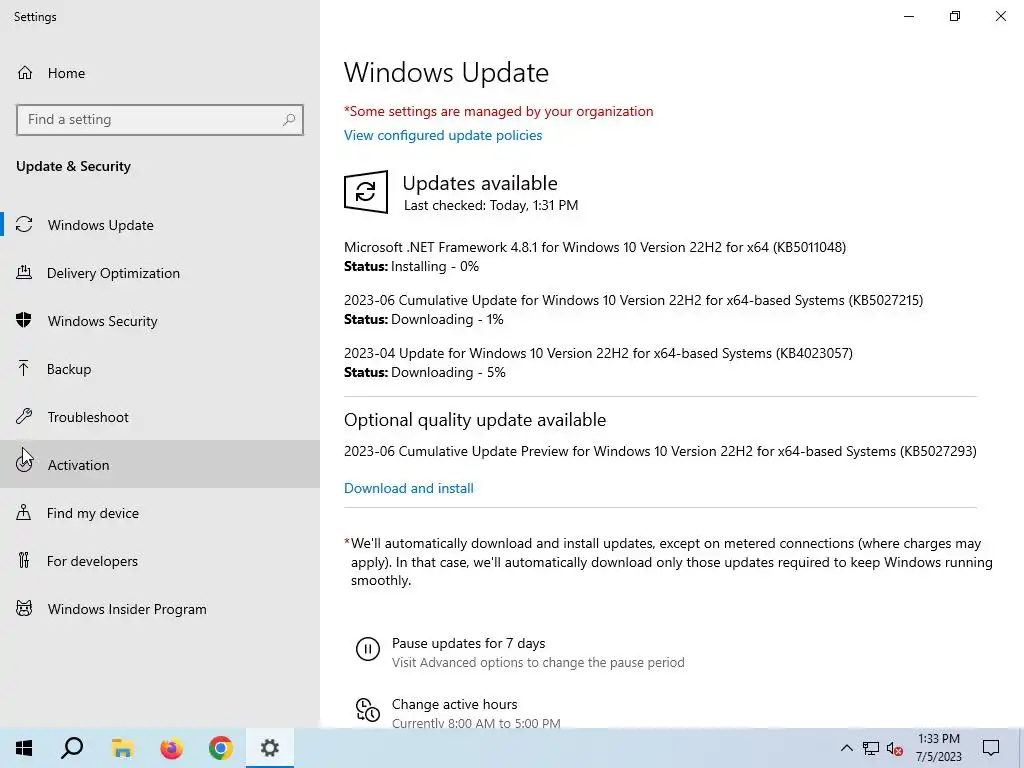This screenshot has height=768, width=1024.
Task: Click the muted volume icon in tray
Action: (895, 748)
